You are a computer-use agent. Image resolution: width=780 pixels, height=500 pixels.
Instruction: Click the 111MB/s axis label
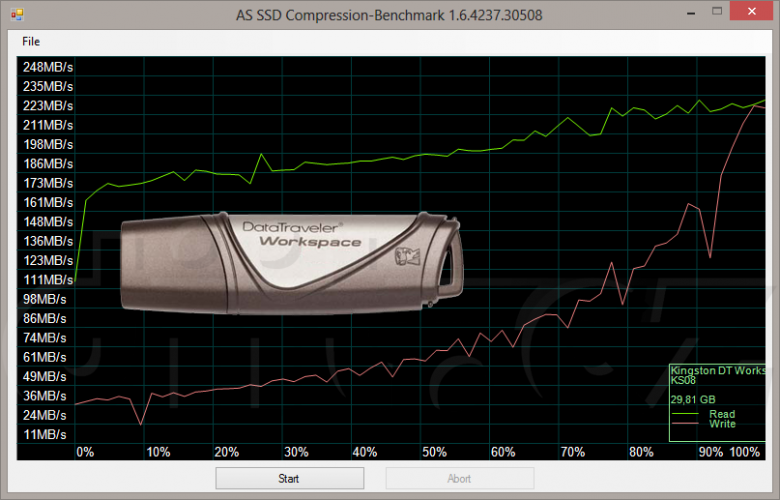click(48, 280)
